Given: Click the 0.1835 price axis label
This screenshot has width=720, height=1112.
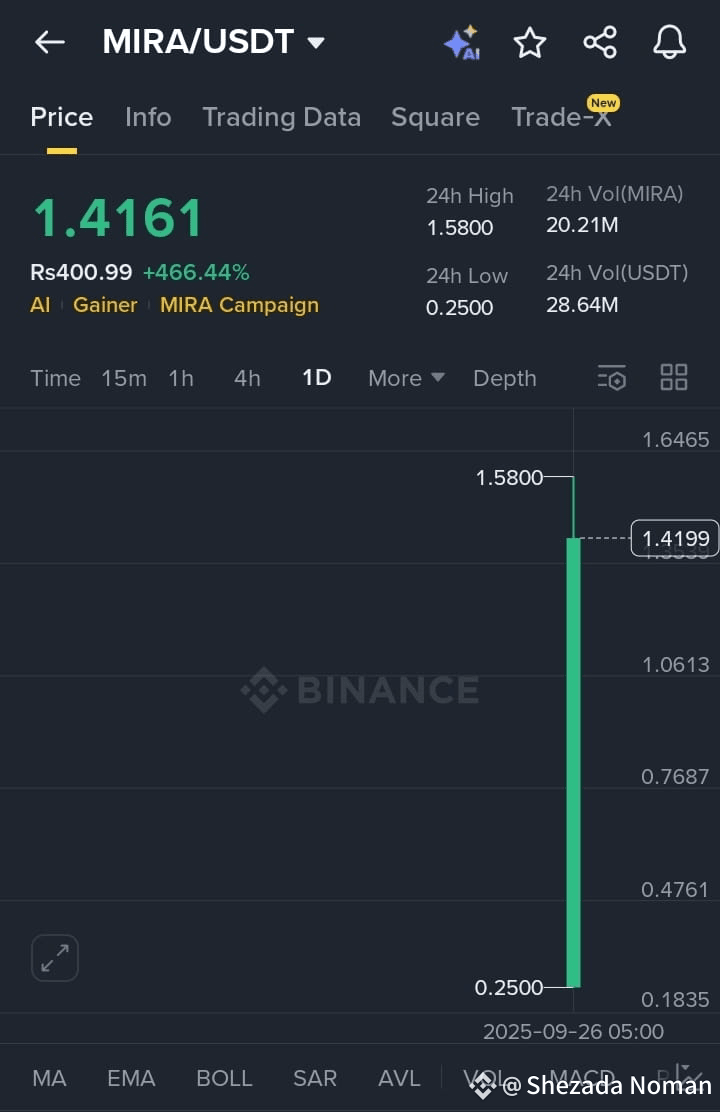Looking at the screenshot, I should pyautogui.click(x=675, y=1000).
